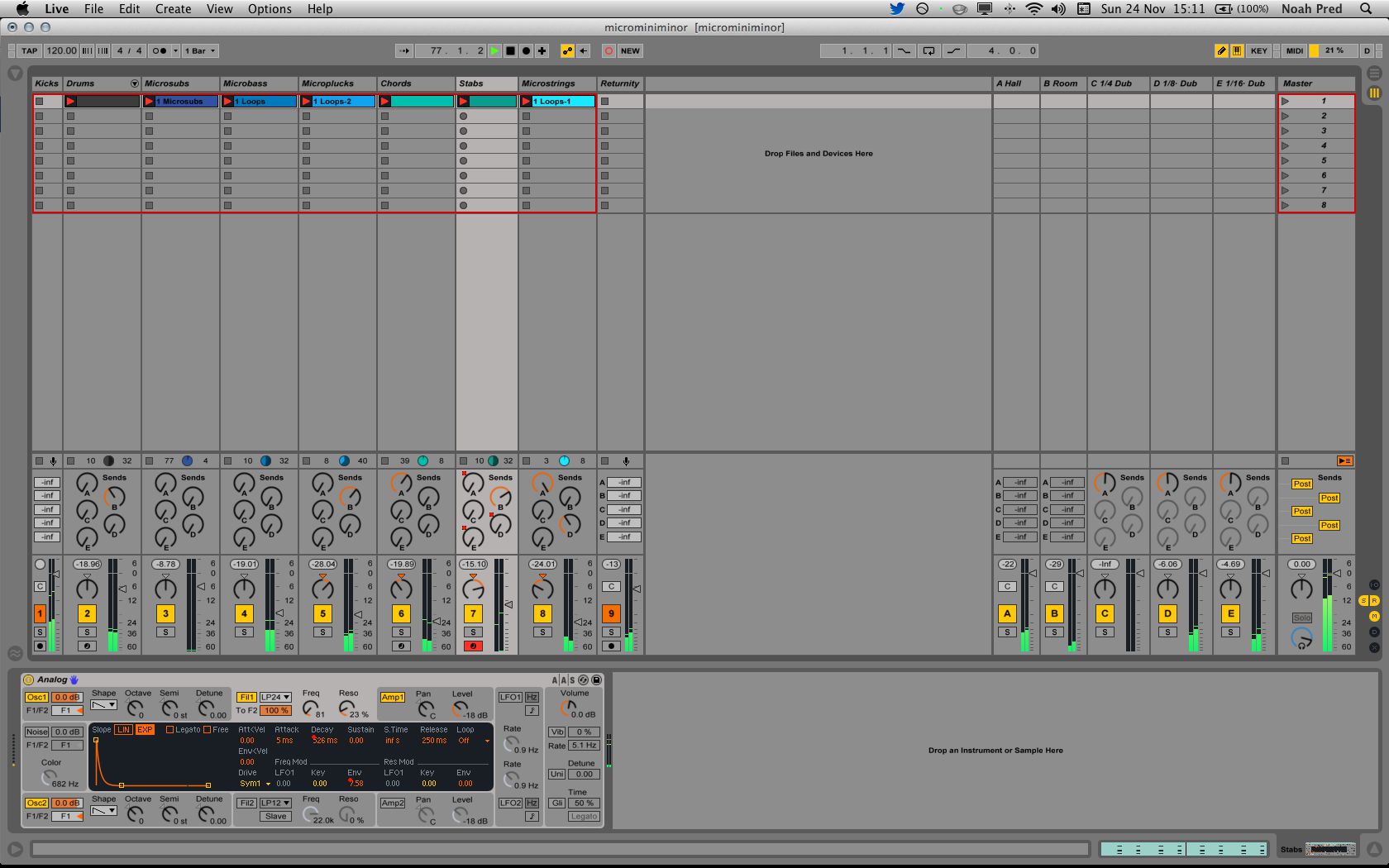Click the global Record button
This screenshot has height=868, width=1389.
pos(526,50)
